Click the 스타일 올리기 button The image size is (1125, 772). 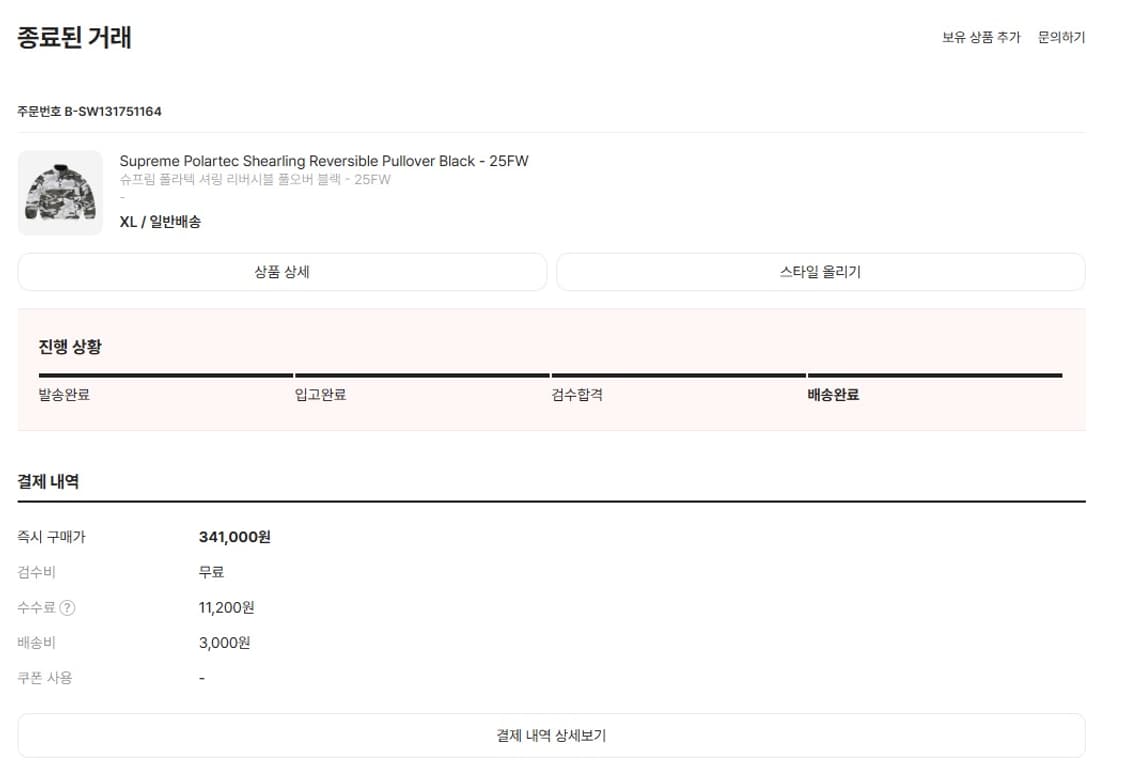(x=820, y=272)
